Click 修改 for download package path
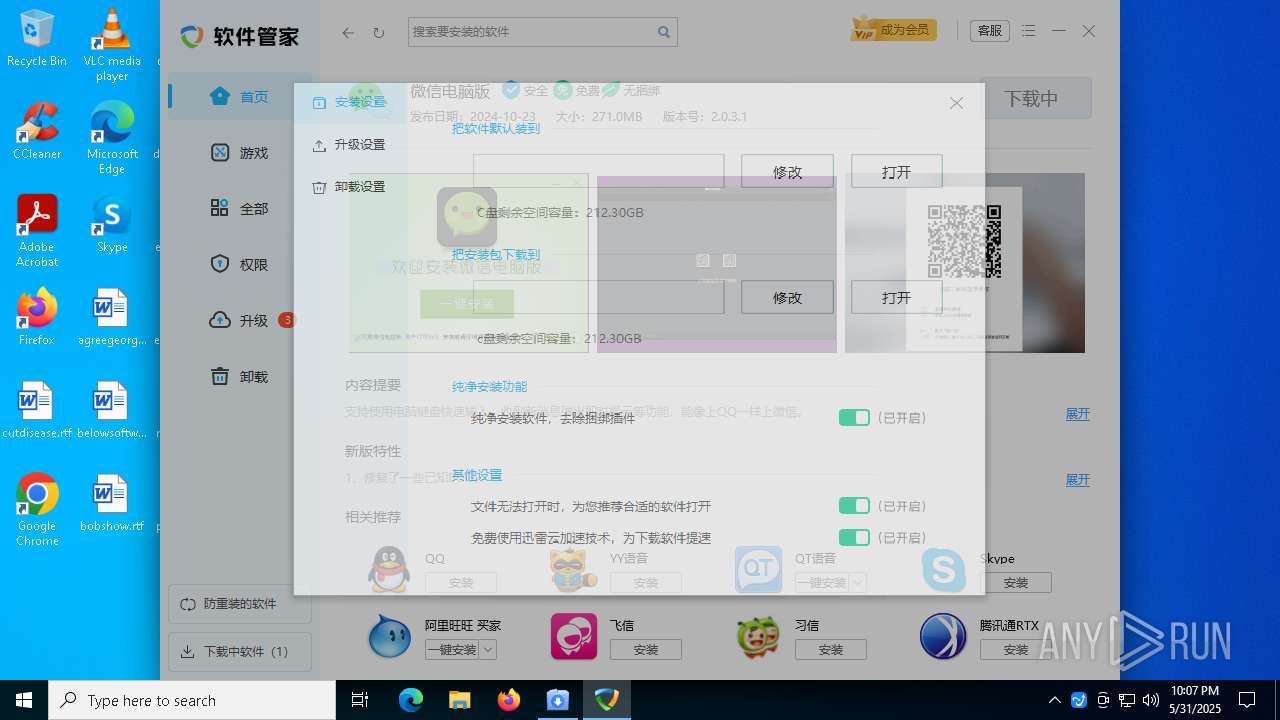The image size is (1280, 720). (x=787, y=297)
